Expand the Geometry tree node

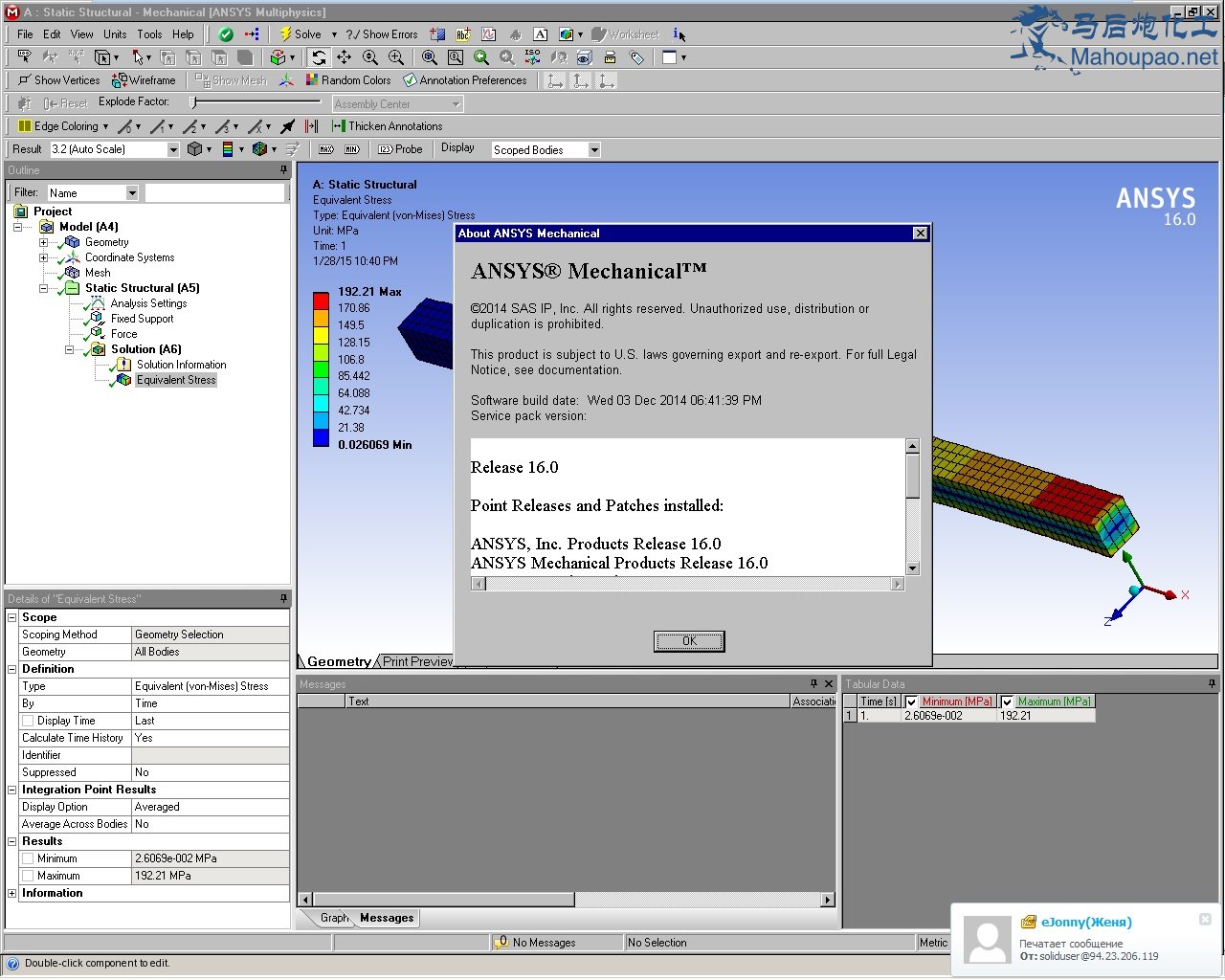point(43,242)
